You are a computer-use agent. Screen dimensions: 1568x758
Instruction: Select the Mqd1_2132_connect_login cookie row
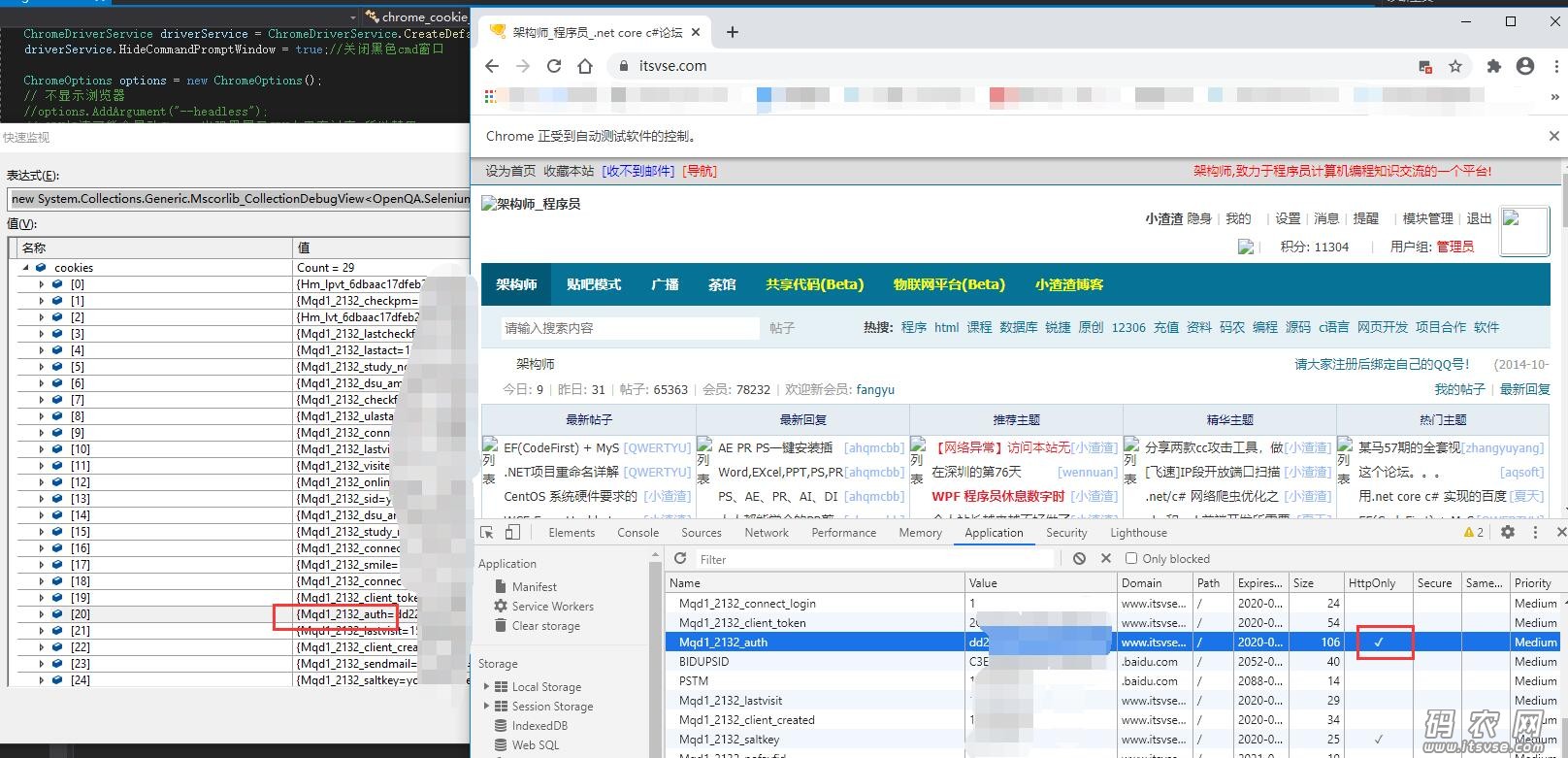tap(1113, 604)
